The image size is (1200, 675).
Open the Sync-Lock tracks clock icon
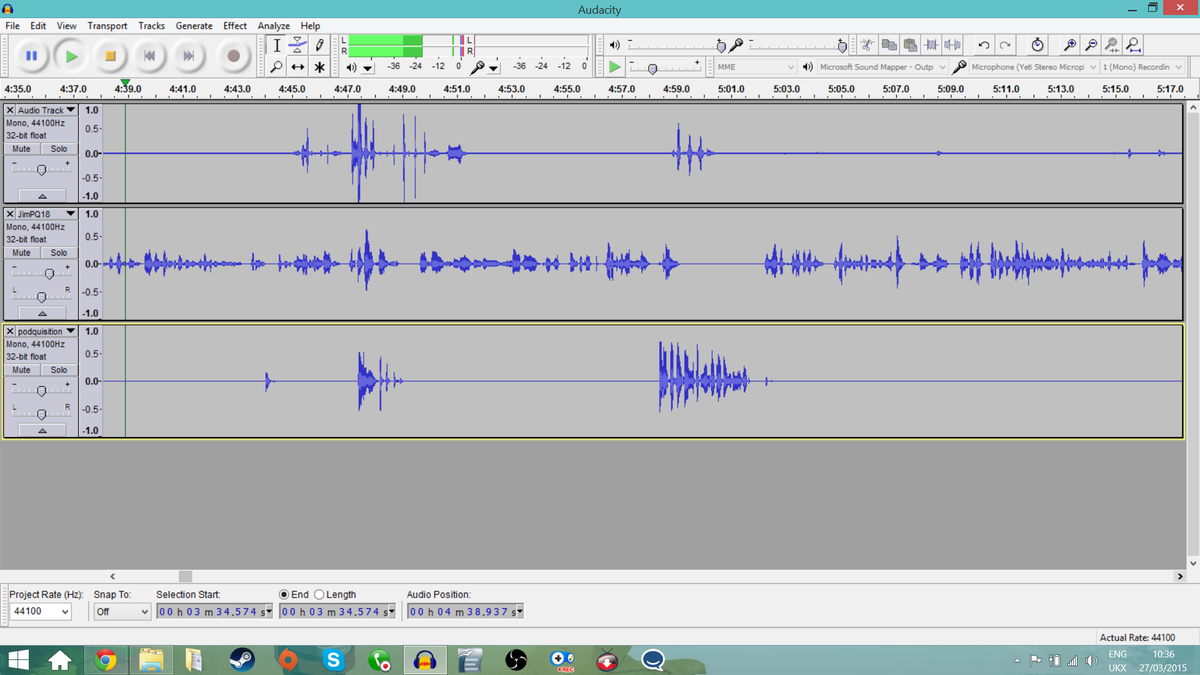(x=1037, y=45)
